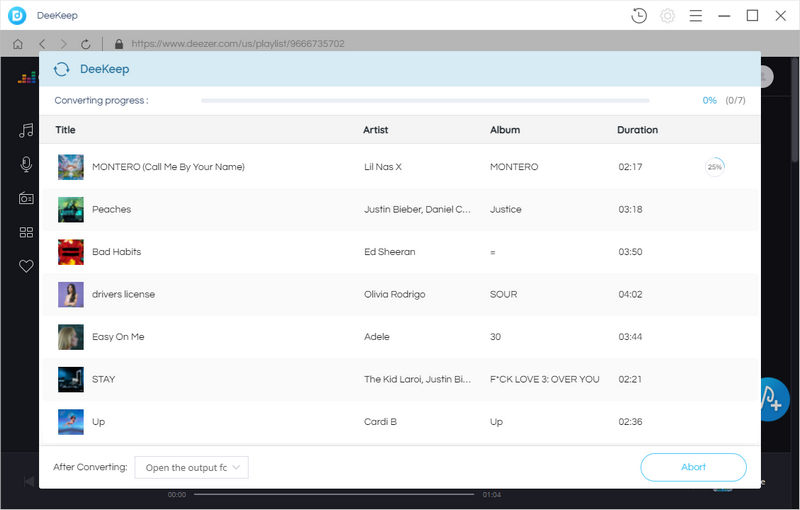Click the Easy On Me cover thumbnail
The width and height of the screenshot is (800, 510).
(x=70, y=337)
